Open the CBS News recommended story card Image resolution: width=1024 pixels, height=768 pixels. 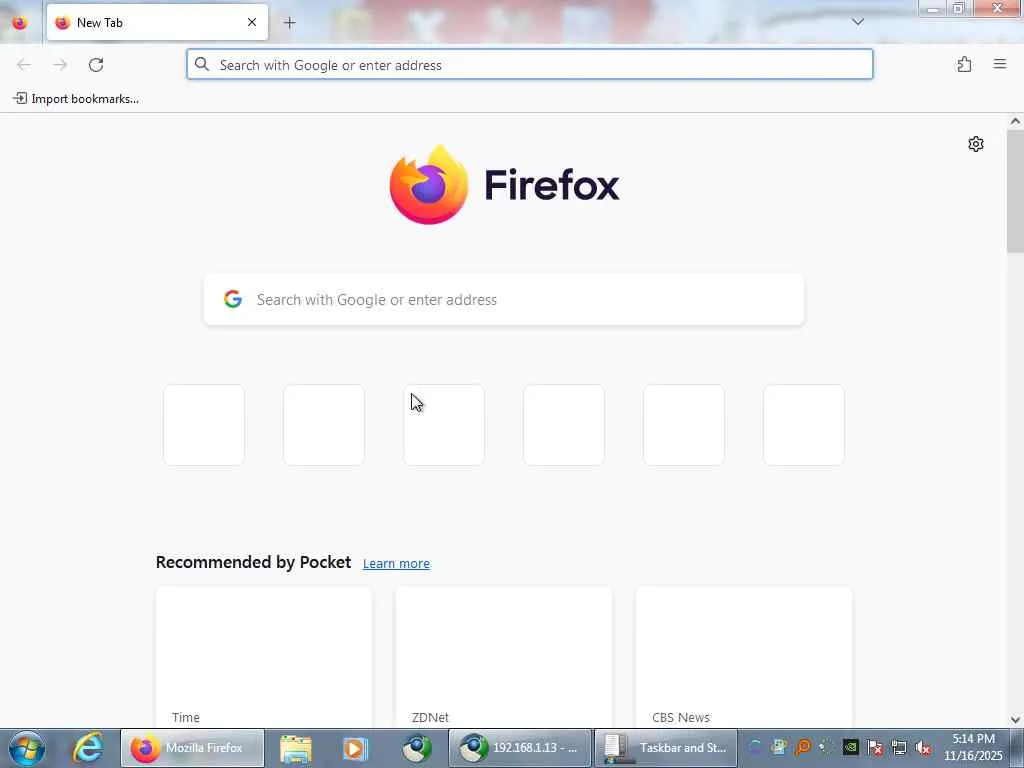[x=744, y=657]
